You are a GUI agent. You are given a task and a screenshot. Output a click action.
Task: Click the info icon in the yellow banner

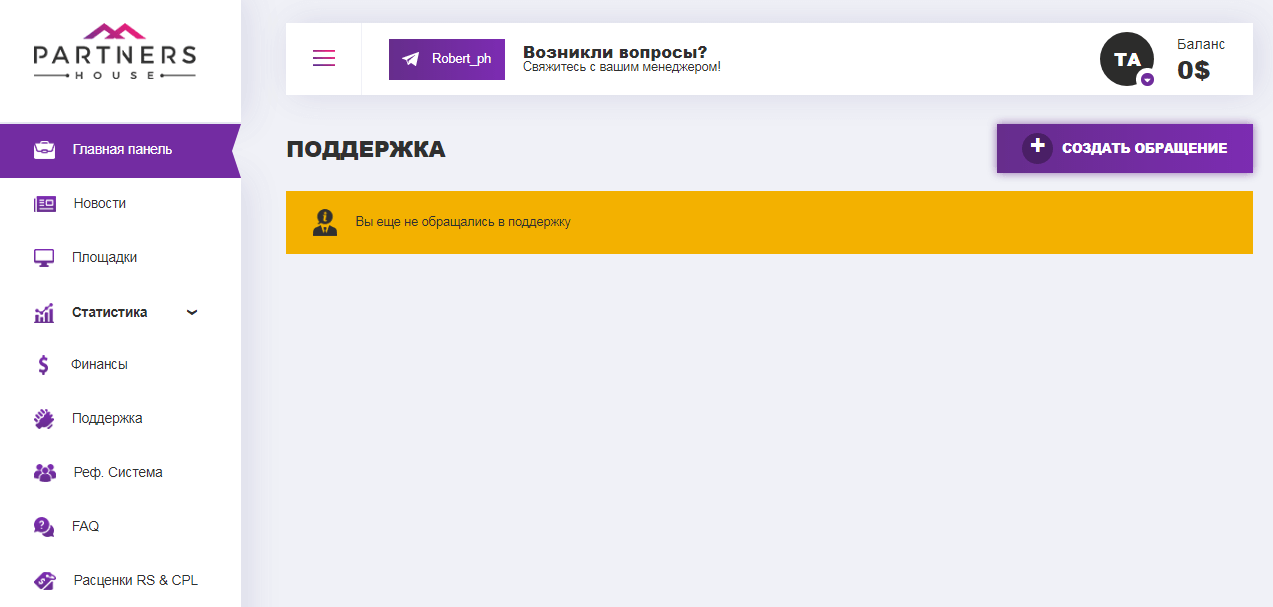(324, 221)
